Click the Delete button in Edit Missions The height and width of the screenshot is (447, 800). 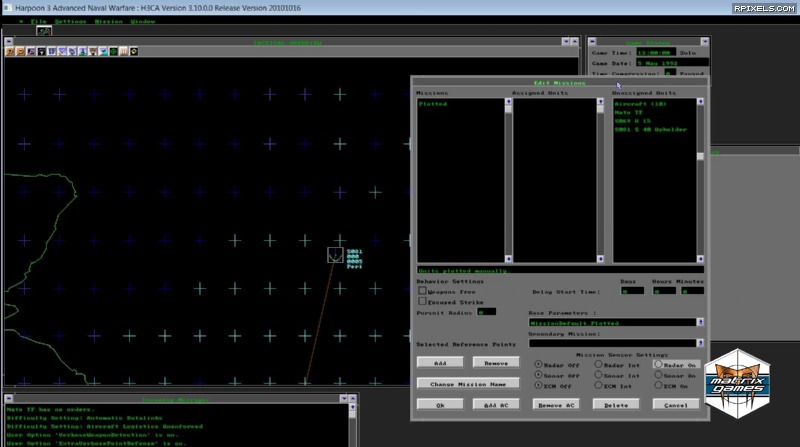point(615,405)
